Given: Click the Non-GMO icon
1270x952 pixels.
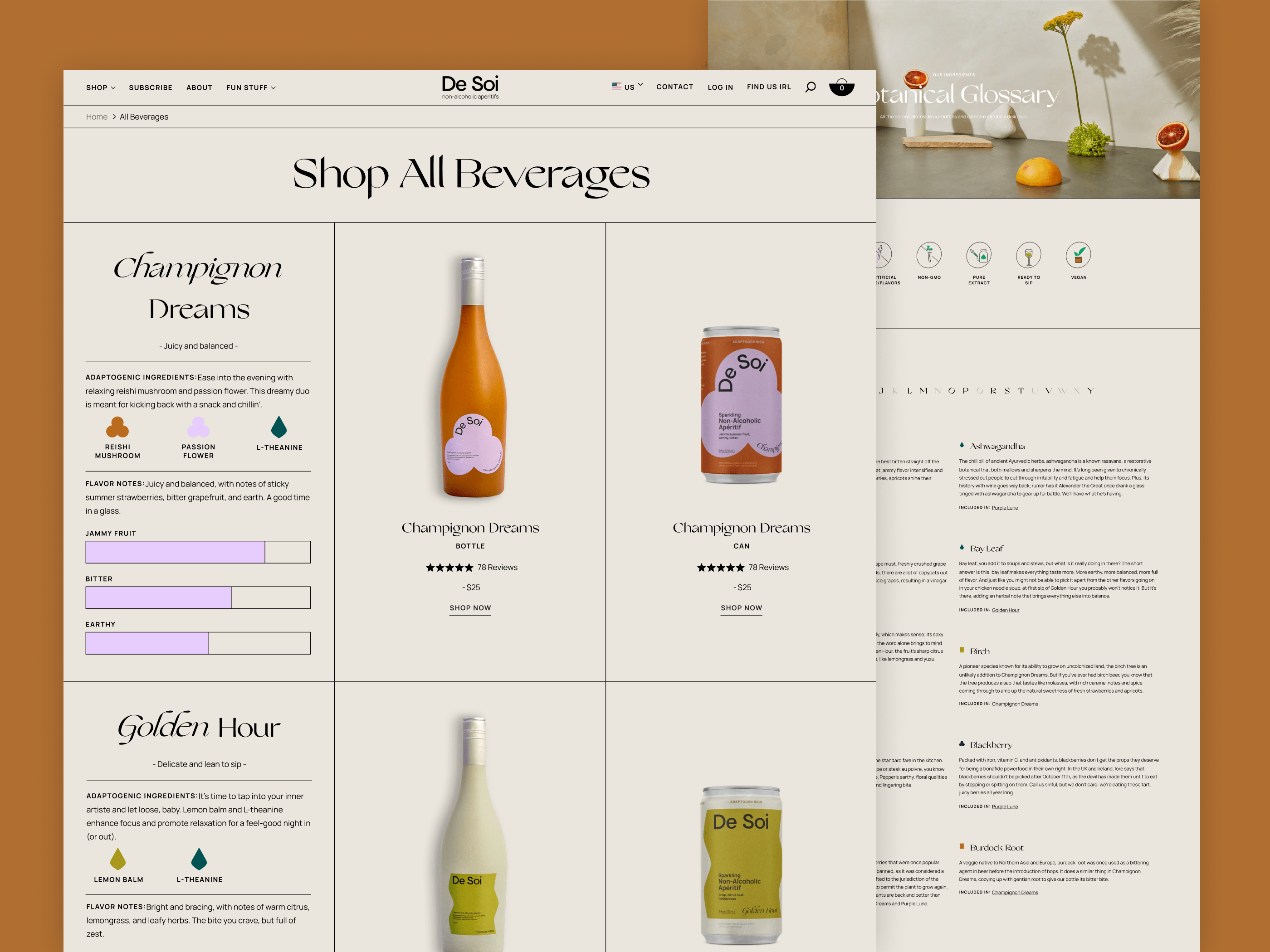Looking at the screenshot, I should (928, 255).
